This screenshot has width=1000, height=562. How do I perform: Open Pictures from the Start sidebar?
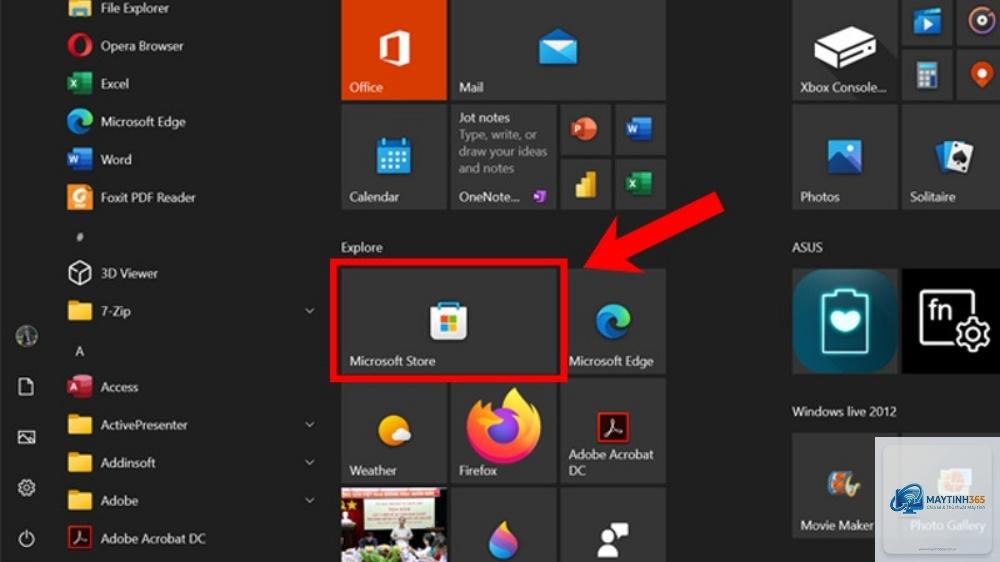[26, 437]
